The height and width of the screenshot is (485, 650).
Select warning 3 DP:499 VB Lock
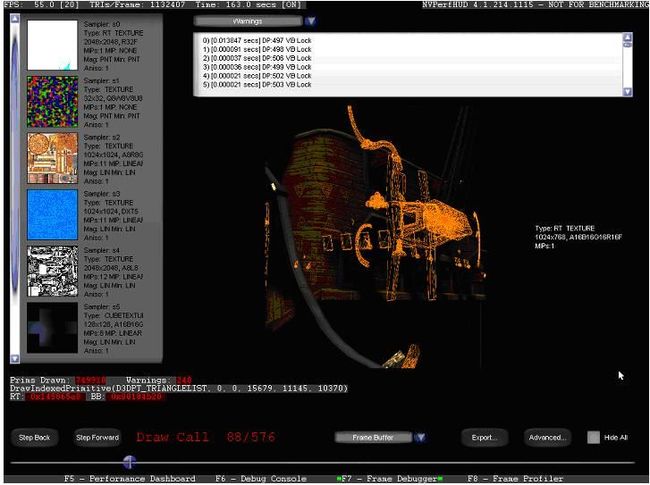coord(257,67)
